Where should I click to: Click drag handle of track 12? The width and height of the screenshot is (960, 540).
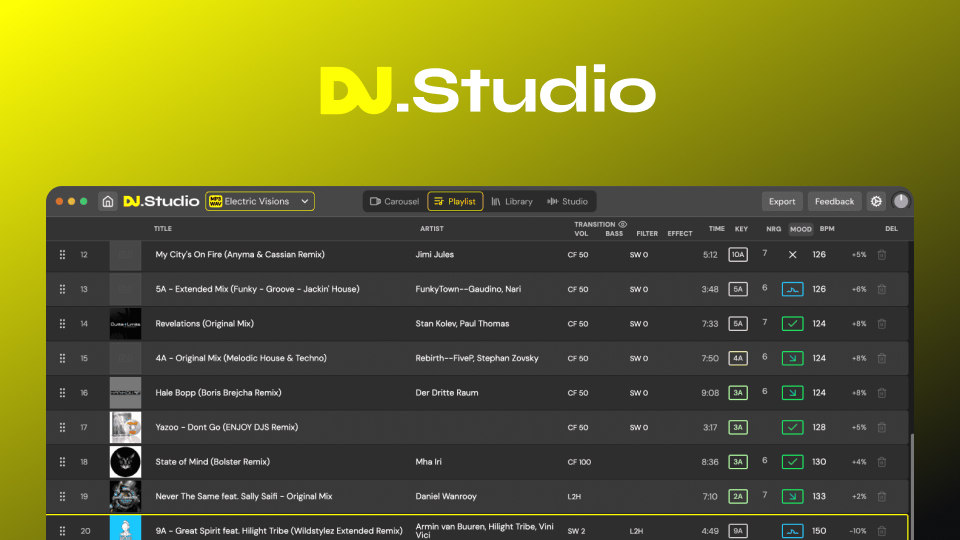coord(62,255)
